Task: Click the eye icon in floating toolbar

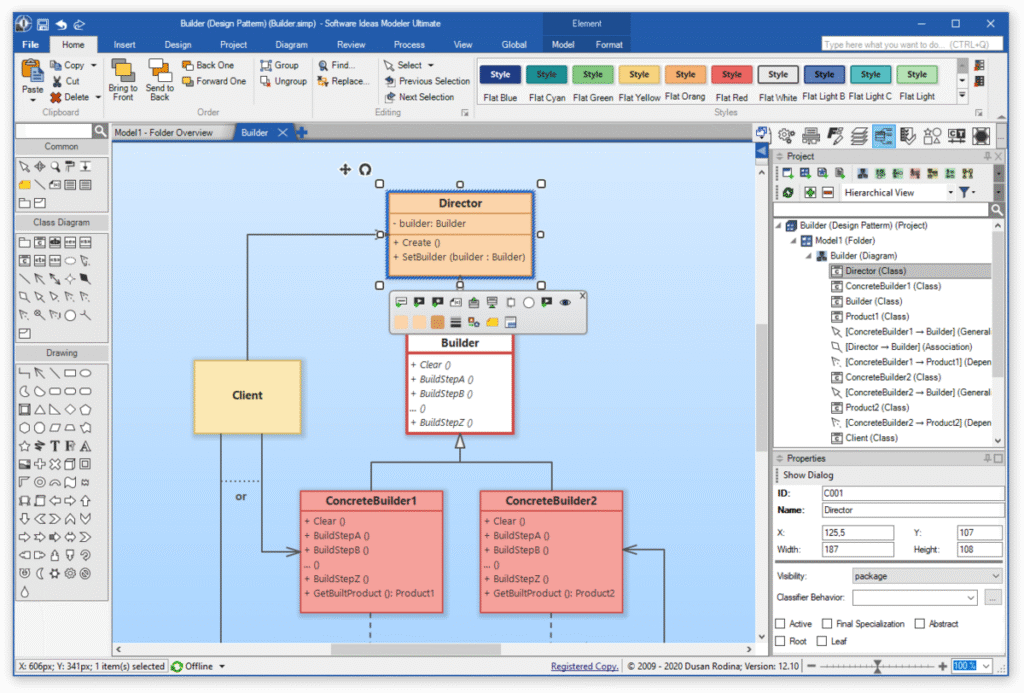Action: 565,302
